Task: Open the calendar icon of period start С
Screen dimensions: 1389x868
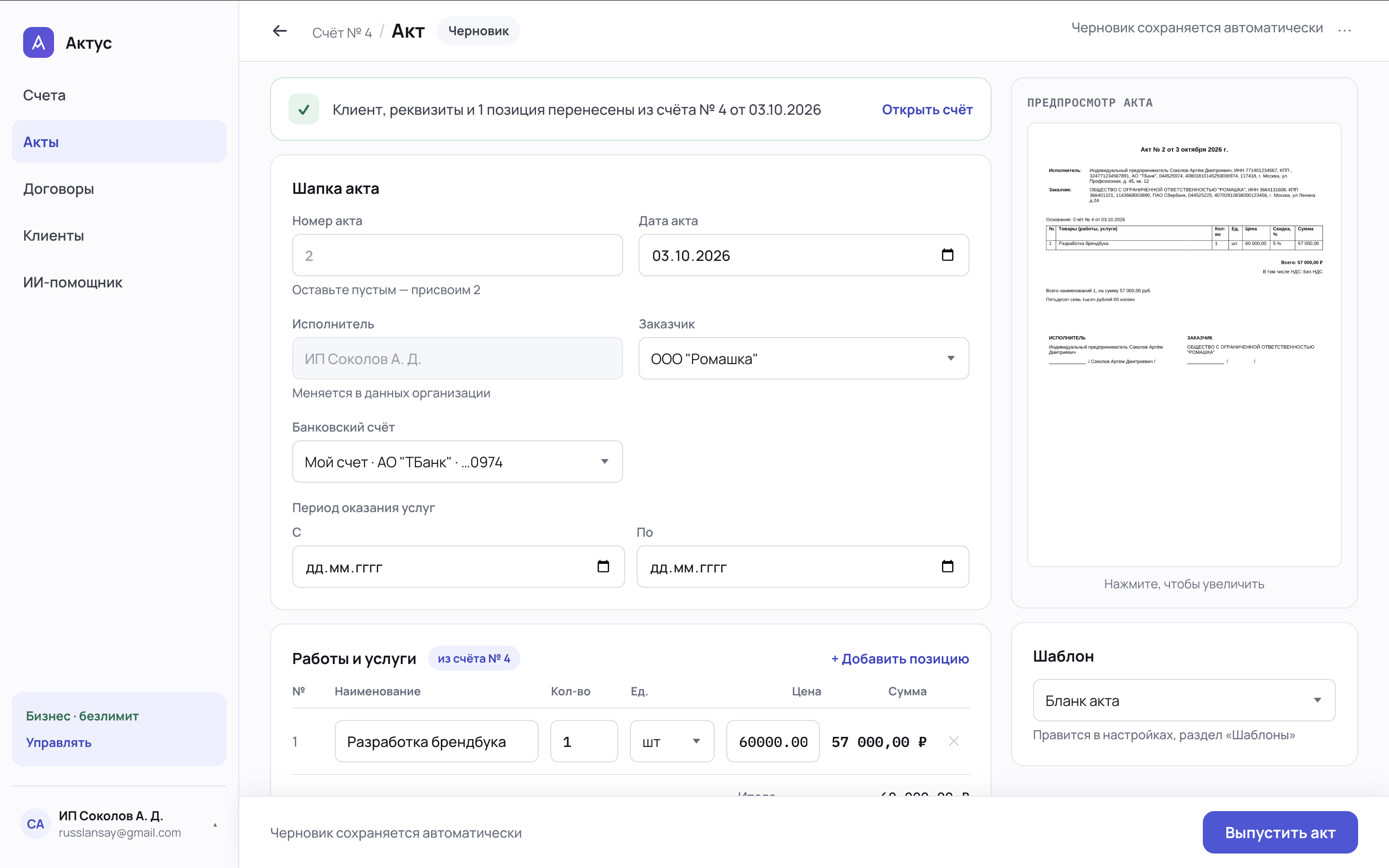Action: pyautogui.click(x=603, y=567)
